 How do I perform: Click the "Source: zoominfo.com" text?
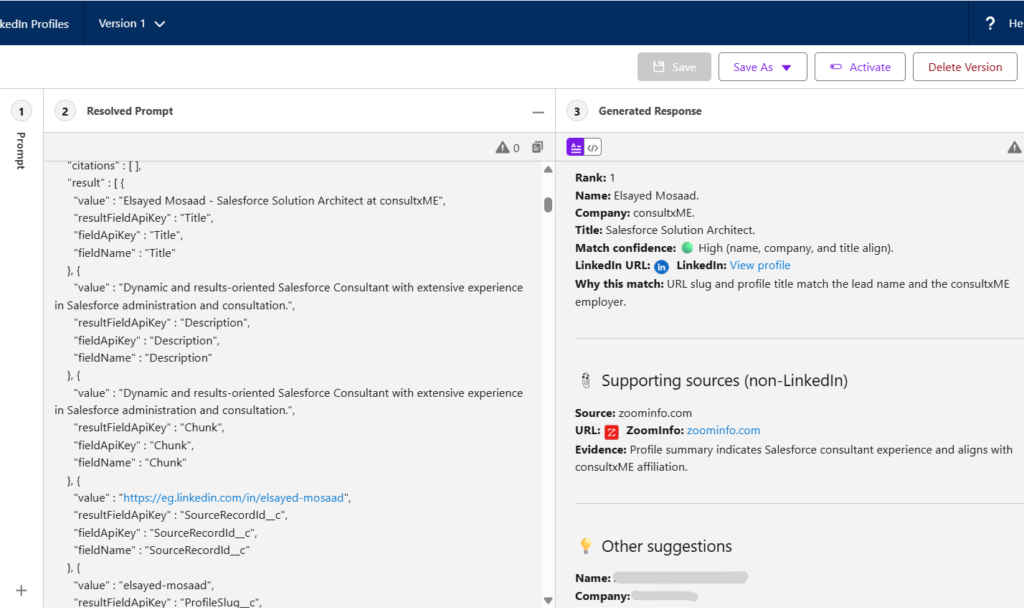point(633,413)
